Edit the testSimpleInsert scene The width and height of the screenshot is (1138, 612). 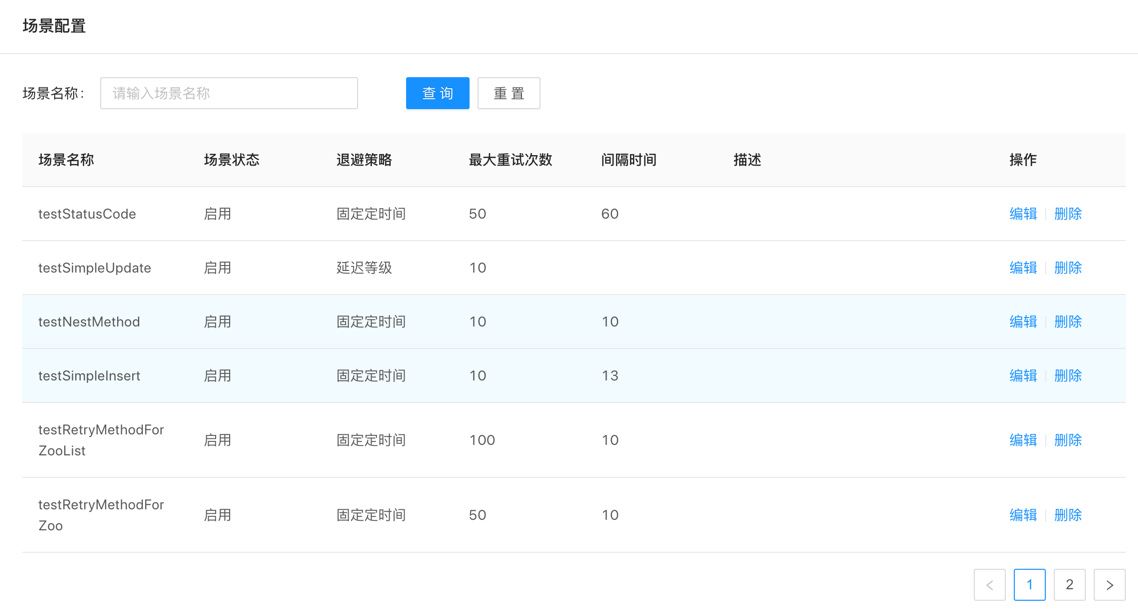(x=1022, y=376)
